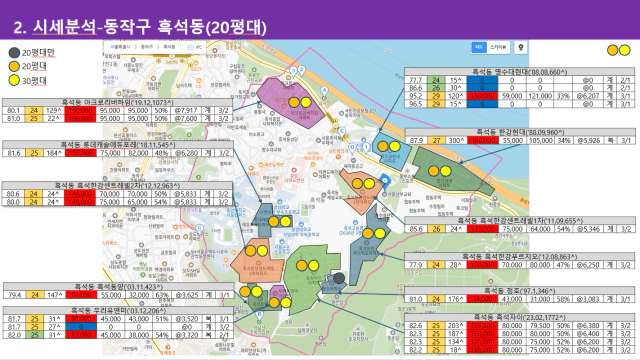Click the 흑석동 흑석한강센트레빌1차 table header
Viewport: 640px width, 360px height.
point(520,221)
